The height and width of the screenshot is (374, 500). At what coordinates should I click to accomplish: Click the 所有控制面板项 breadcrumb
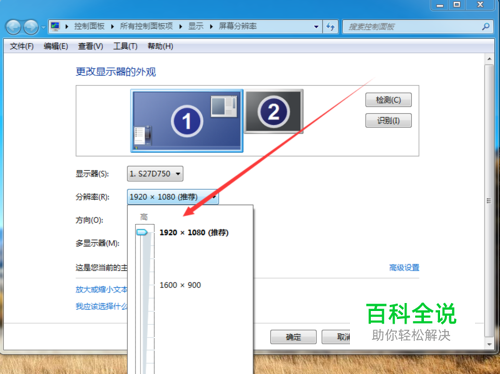pyautogui.click(x=146, y=26)
